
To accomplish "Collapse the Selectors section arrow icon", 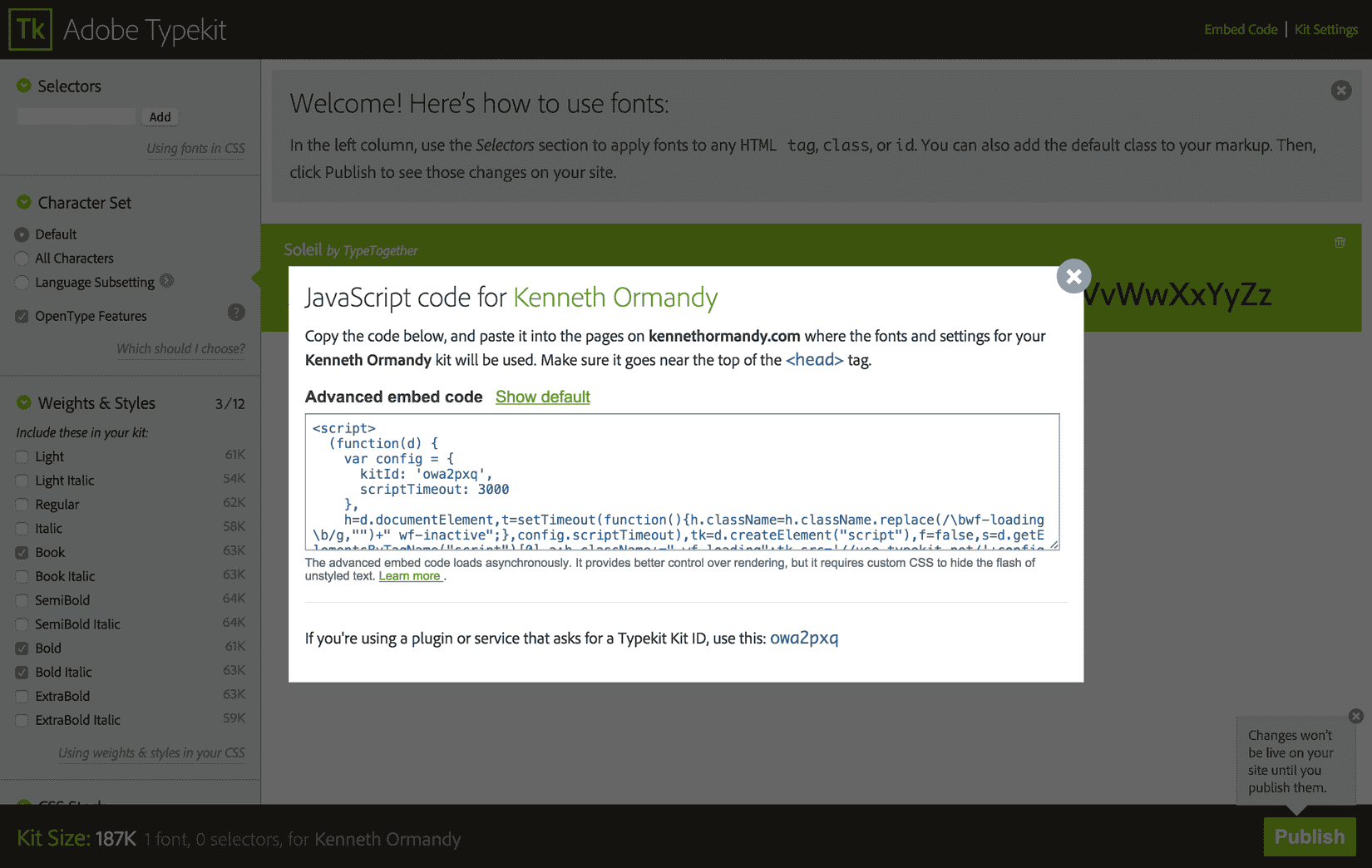I will [x=24, y=86].
